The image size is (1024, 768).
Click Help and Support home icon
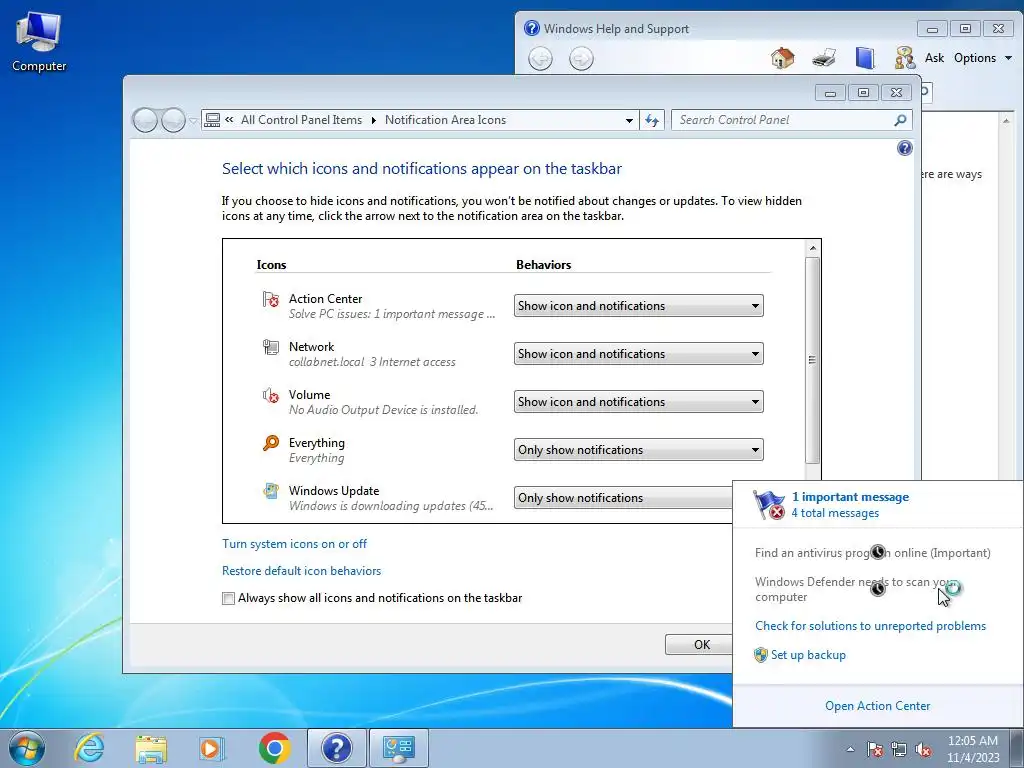(x=782, y=58)
